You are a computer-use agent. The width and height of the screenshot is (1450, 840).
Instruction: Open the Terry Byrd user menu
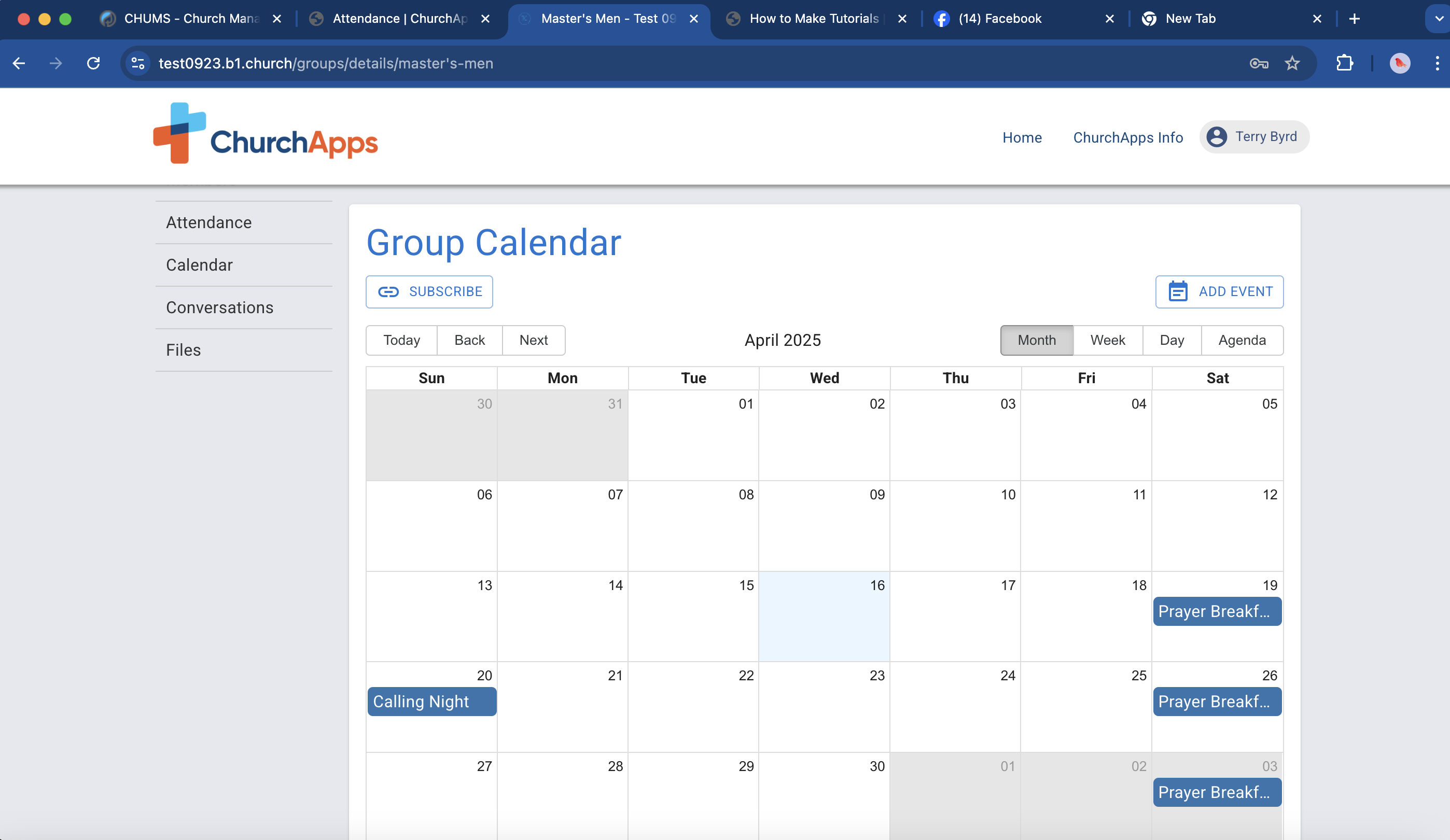tap(1254, 137)
